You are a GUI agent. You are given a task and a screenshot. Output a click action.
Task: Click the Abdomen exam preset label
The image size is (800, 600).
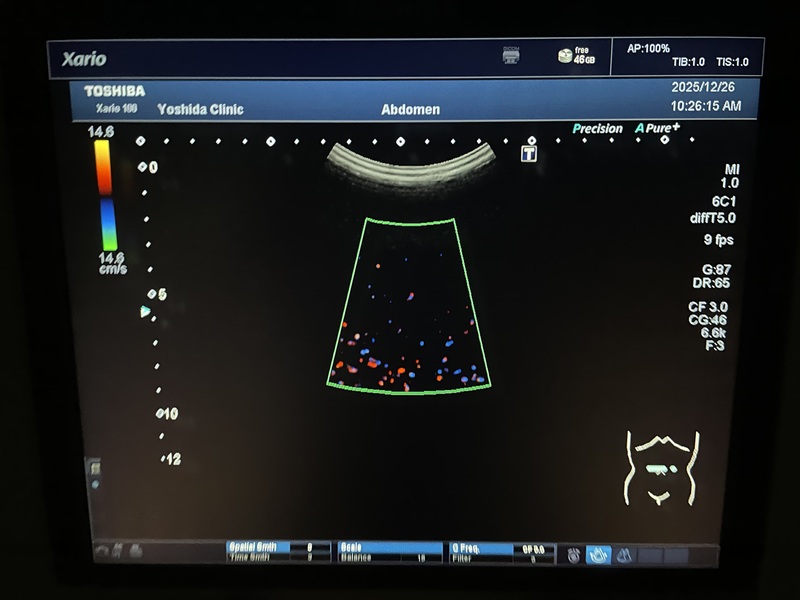click(410, 110)
